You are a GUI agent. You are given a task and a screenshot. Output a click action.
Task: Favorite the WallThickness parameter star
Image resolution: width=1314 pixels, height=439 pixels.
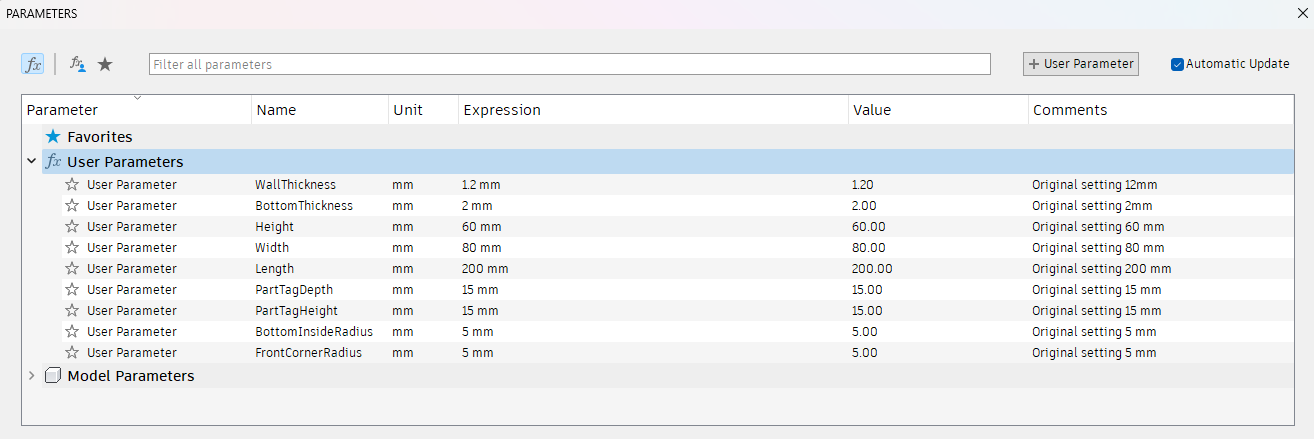72,185
